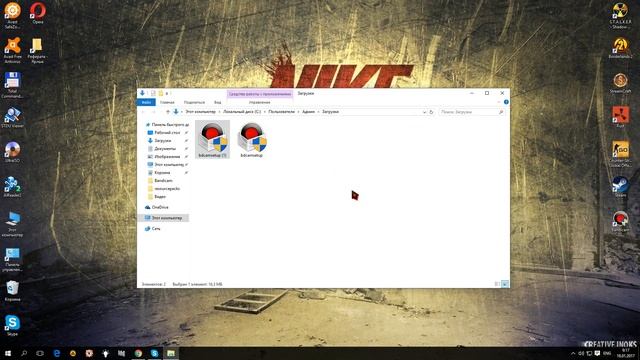The image size is (640, 360).
Task: Open the Bandicam desktop shortcut
Action: [620, 222]
